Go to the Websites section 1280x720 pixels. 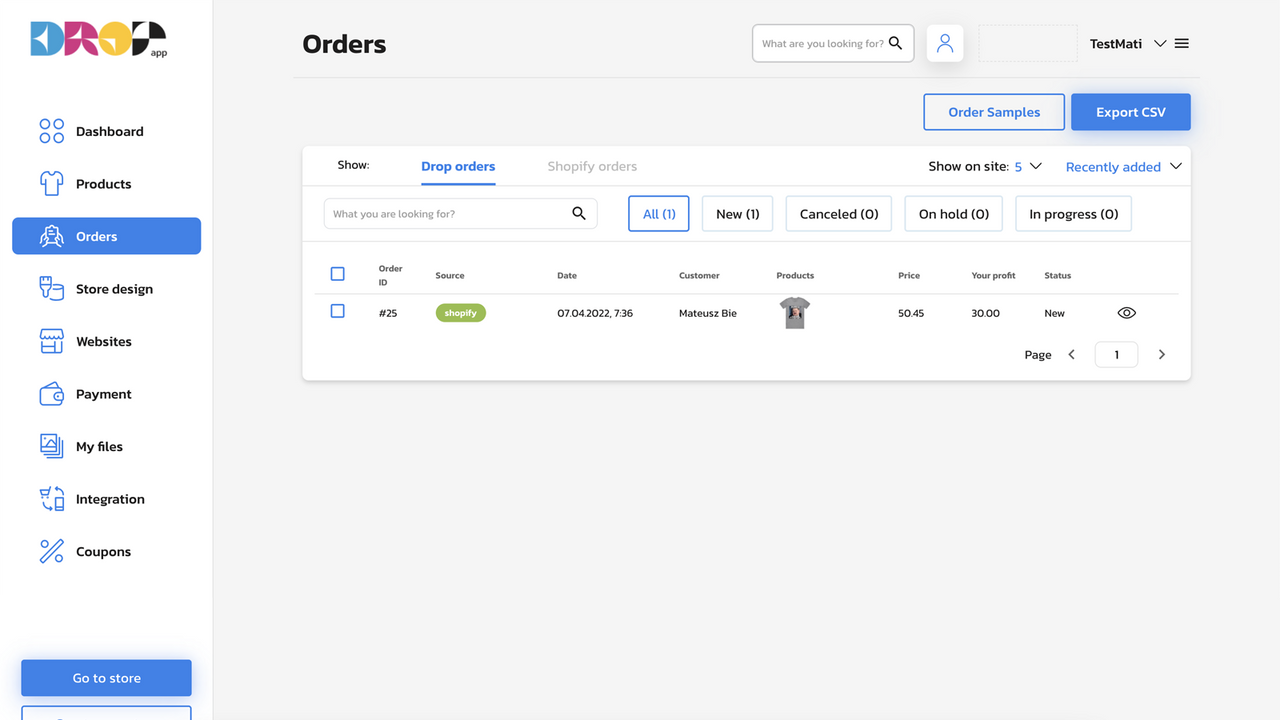coord(104,341)
